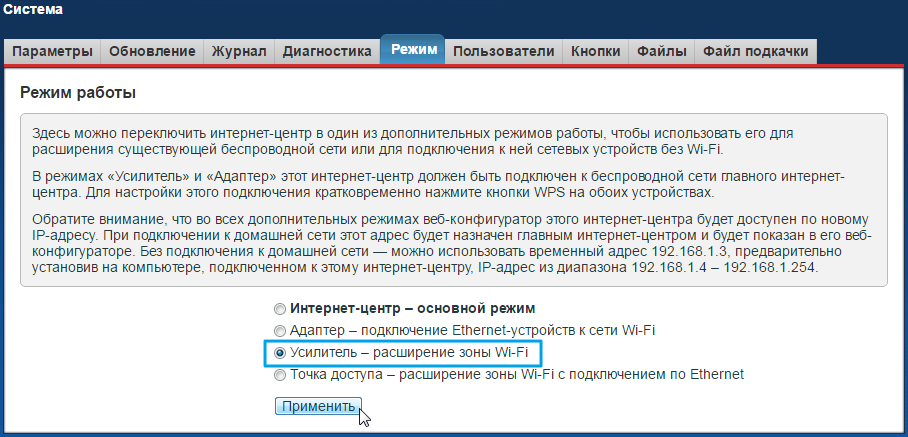Choose Точка доступа with Ethernet radio option
This screenshot has height=437, width=908.
(x=280, y=375)
